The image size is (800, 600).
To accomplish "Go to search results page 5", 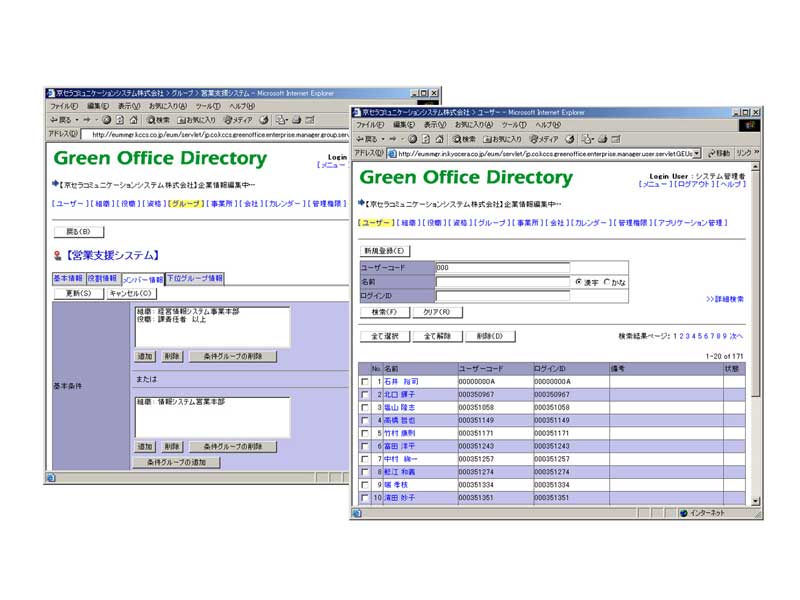I will click(x=699, y=336).
